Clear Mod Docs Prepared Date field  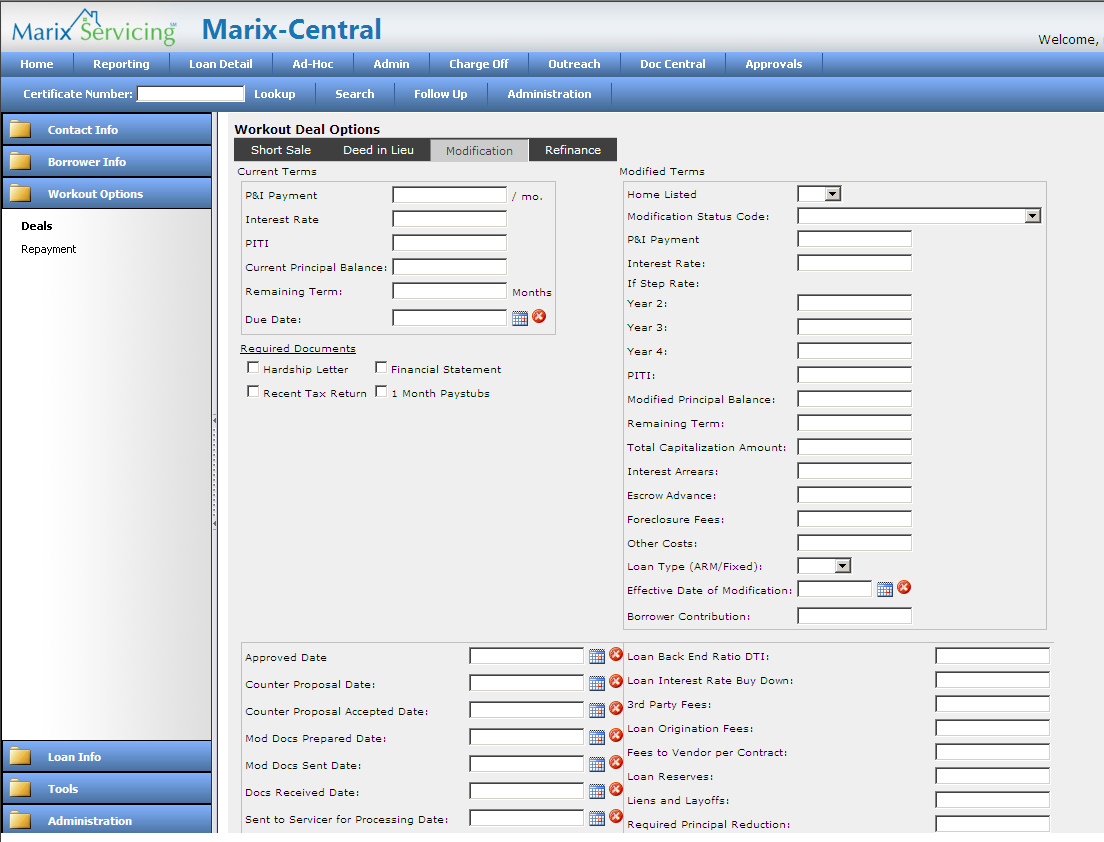click(616, 735)
